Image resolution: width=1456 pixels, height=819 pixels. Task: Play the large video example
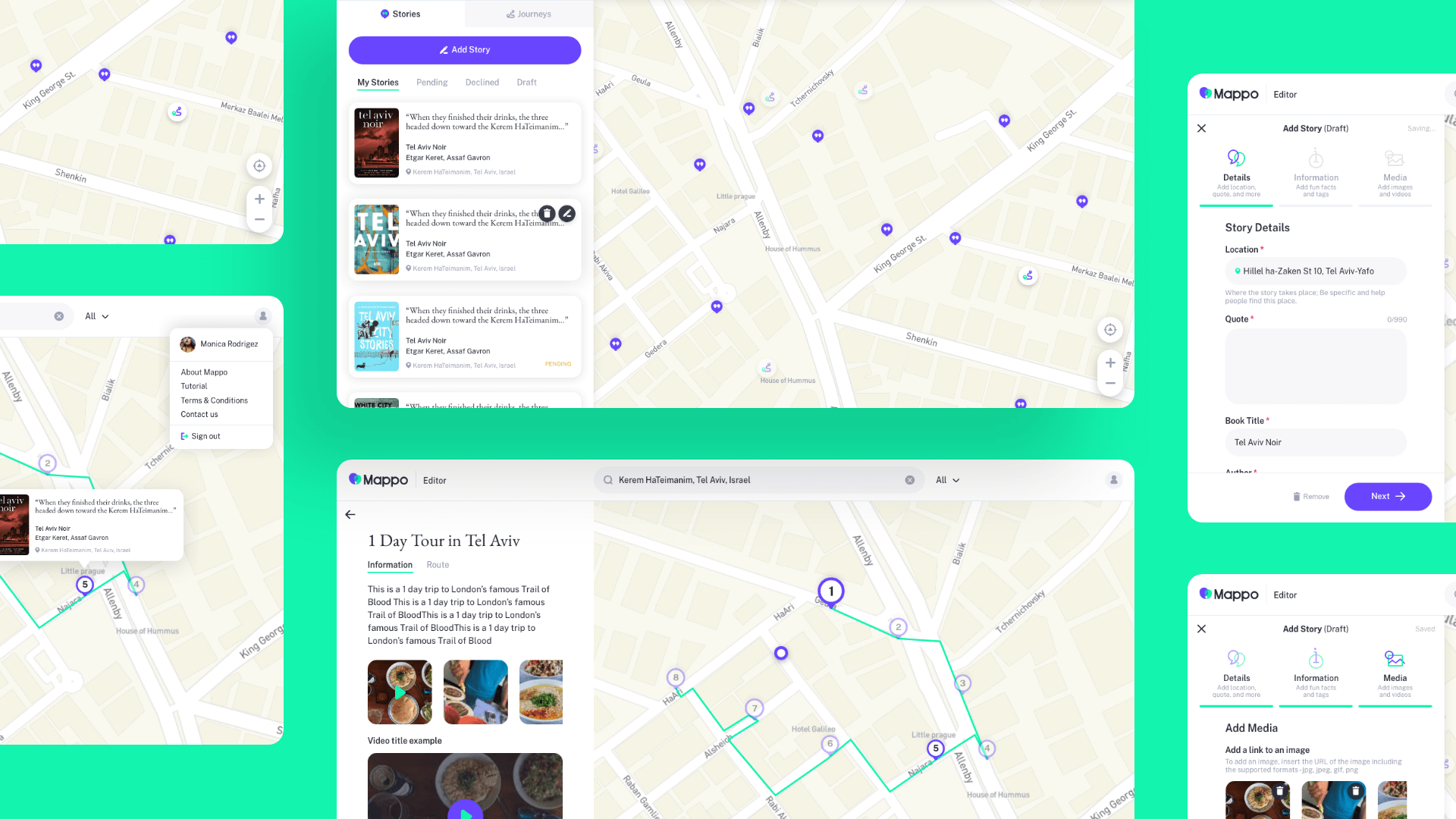(465, 813)
